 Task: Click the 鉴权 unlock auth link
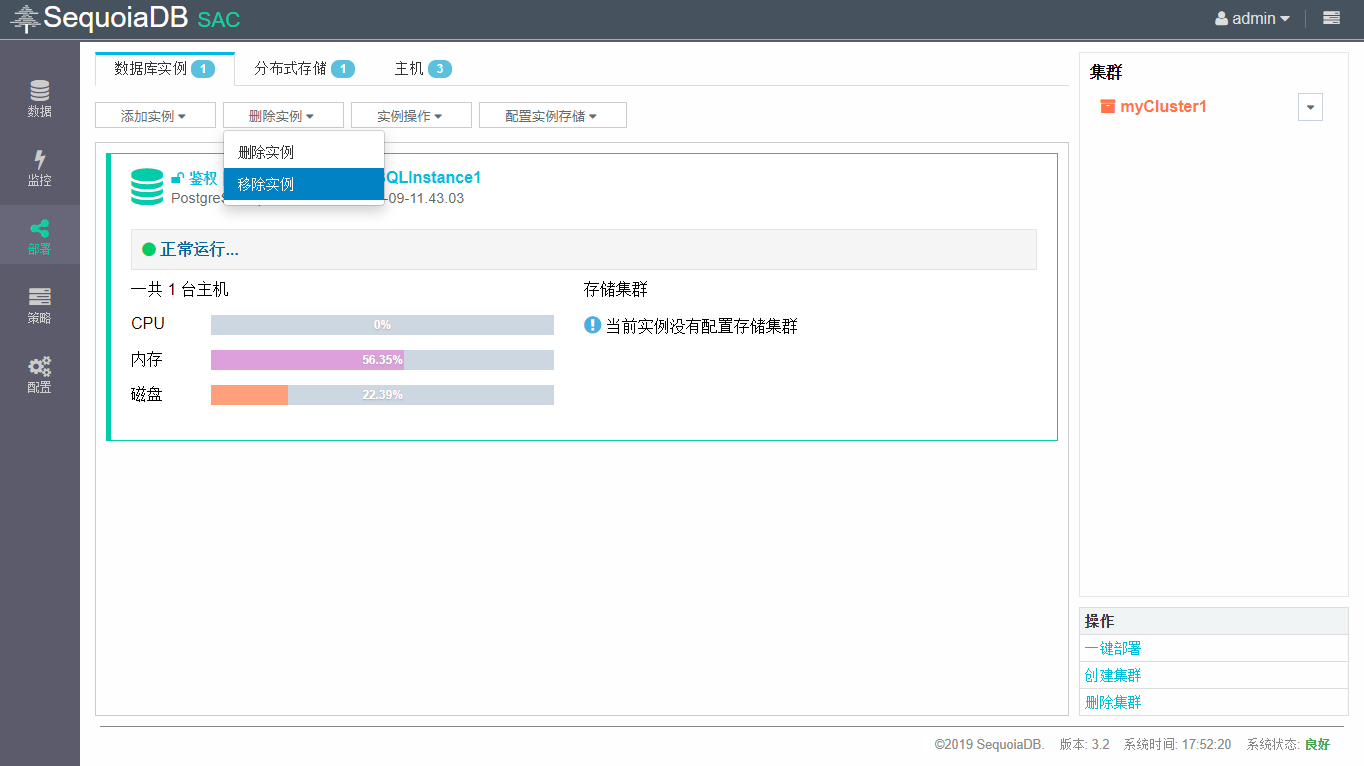(x=195, y=178)
